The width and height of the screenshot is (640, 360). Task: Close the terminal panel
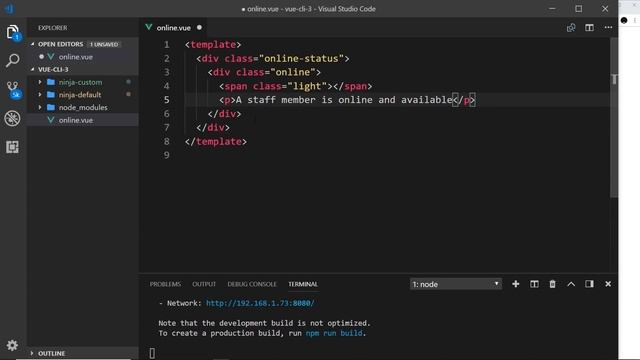tap(608, 284)
